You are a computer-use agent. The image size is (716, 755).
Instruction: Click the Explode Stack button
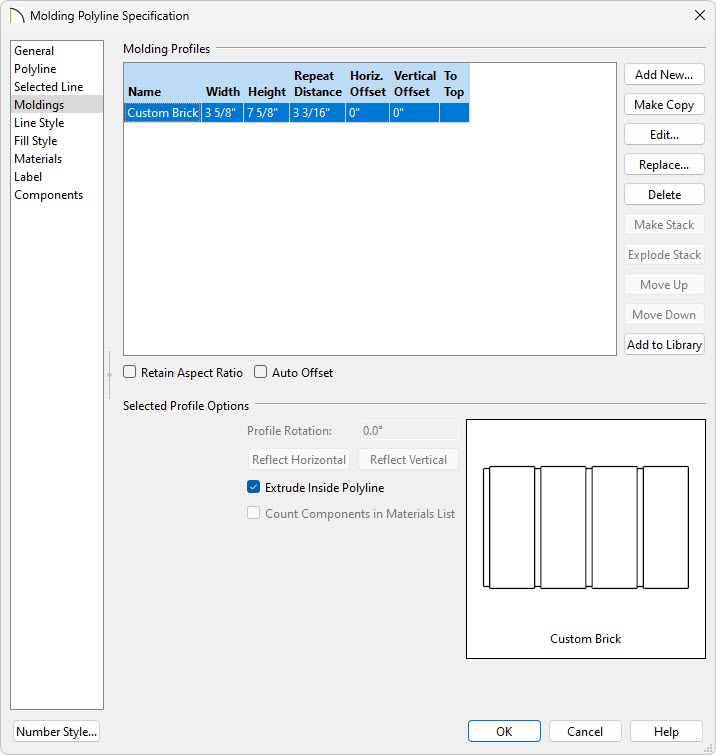point(664,255)
